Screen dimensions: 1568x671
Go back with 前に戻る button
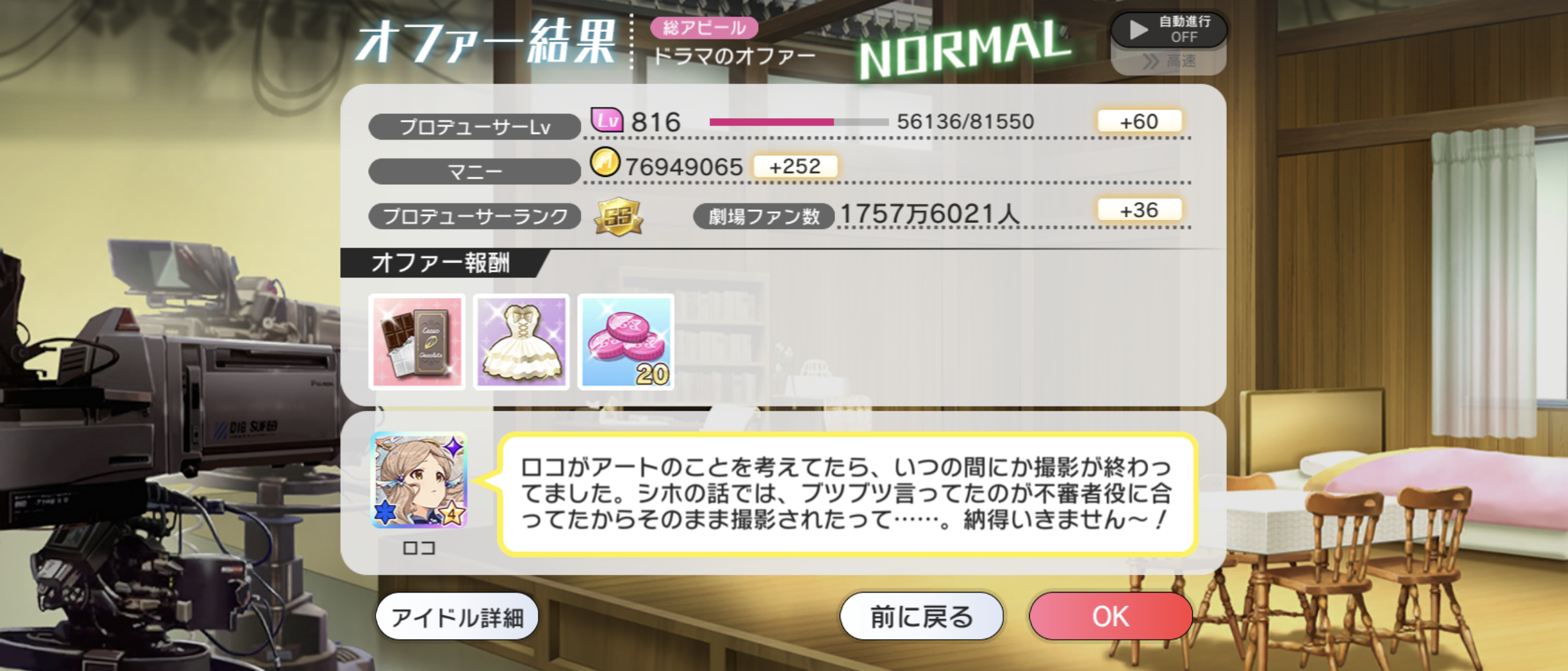pos(921,617)
